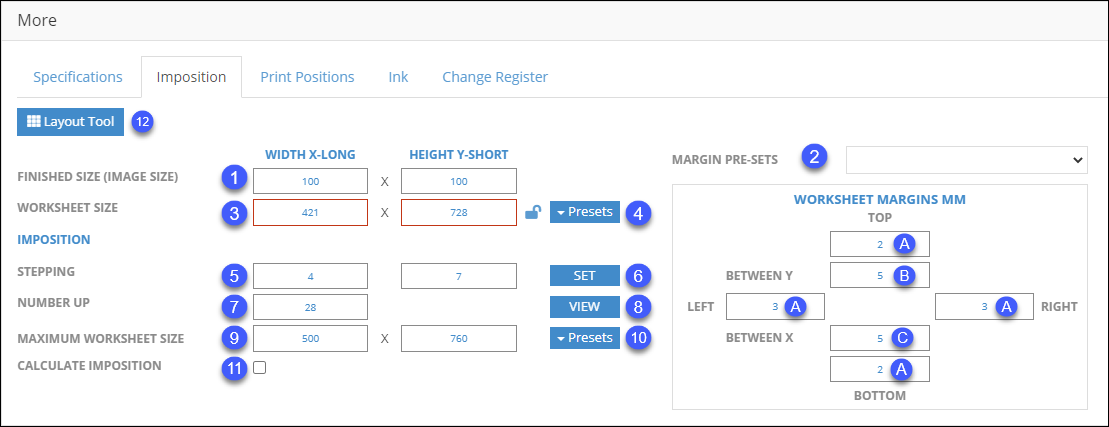The width and height of the screenshot is (1109, 427).
Task: Open the Layout Tool grid button
Action: pyautogui.click(x=71, y=122)
